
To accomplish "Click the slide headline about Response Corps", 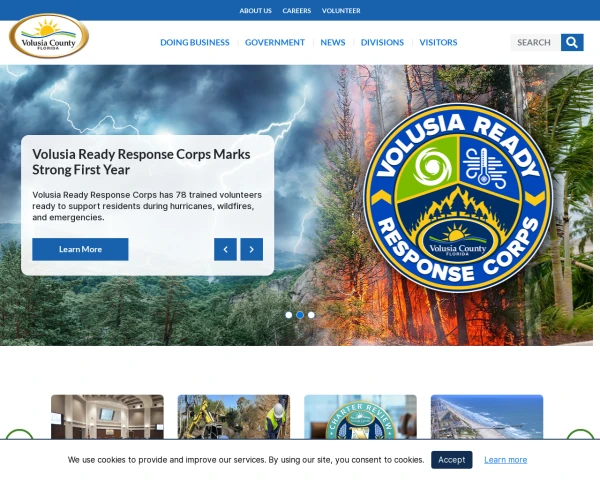I will pos(141,162).
